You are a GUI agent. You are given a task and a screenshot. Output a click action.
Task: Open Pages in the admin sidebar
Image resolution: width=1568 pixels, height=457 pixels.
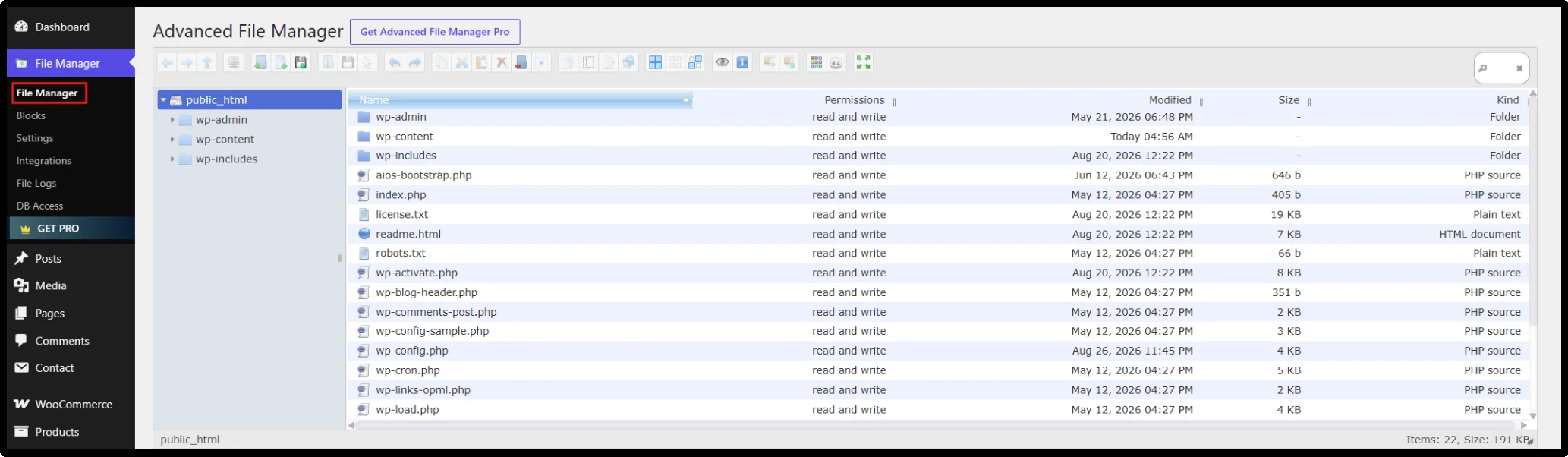click(50, 314)
